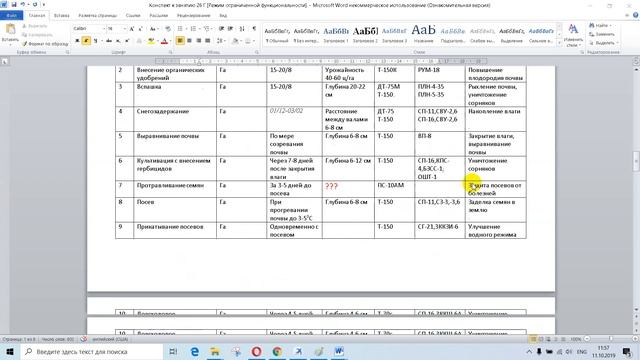Viewport: 640px width, 360px height.
Task: Open Word Help question mark icon
Action: pyautogui.click(x=636, y=15)
